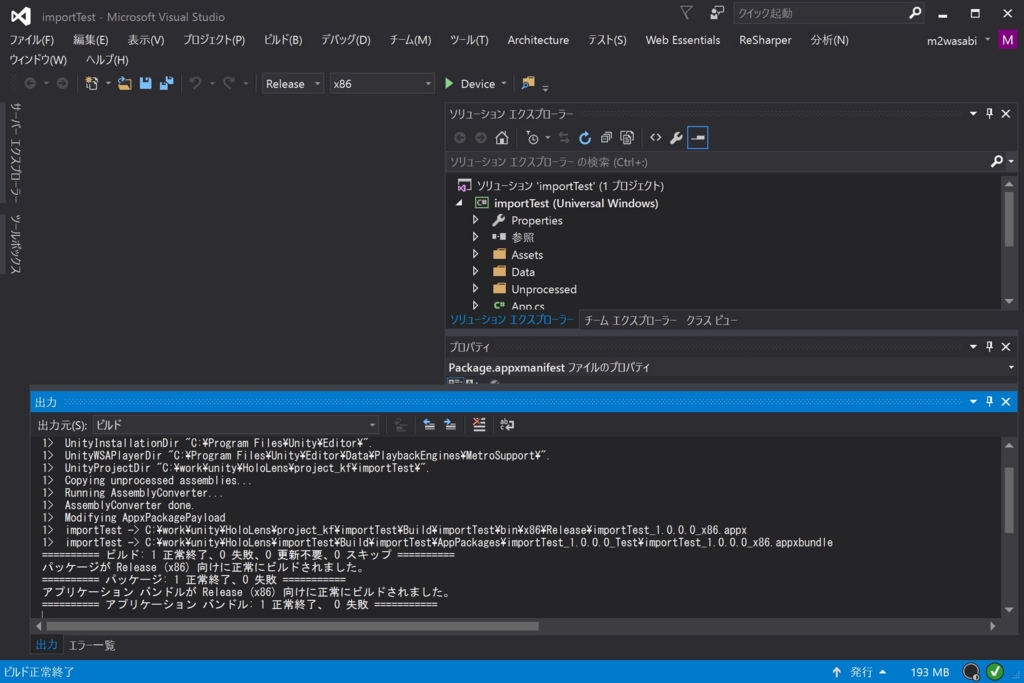Switch to the クラス ビュー tab
This screenshot has height=683, width=1024.
(711, 320)
